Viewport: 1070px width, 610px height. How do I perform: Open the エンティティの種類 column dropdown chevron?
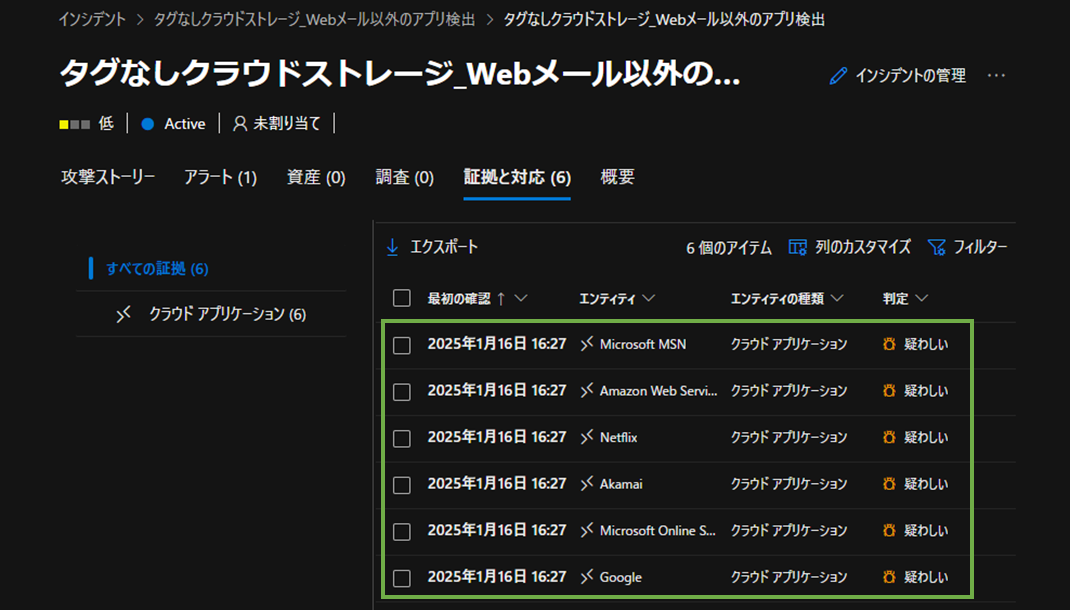pos(837,298)
